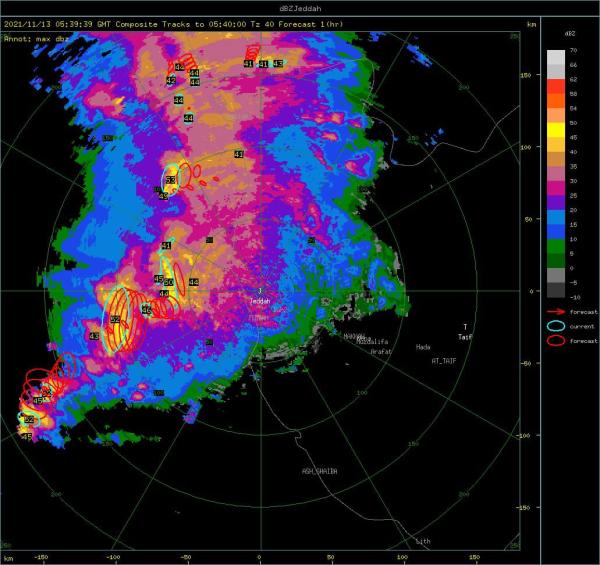Viewport: 600px width, 565px height.
Task: Click the red forecast ellipse legend icon
Action: pyautogui.click(x=556, y=340)
